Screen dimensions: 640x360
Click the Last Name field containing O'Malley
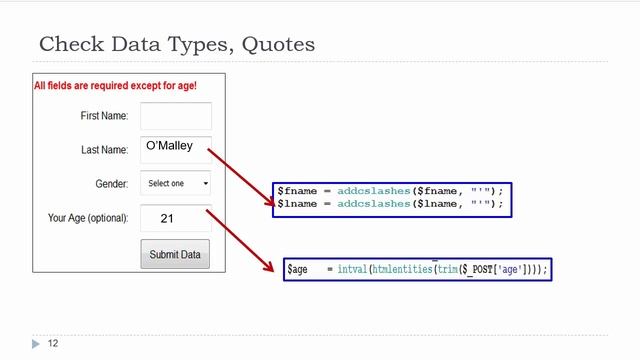click(176, 150)
